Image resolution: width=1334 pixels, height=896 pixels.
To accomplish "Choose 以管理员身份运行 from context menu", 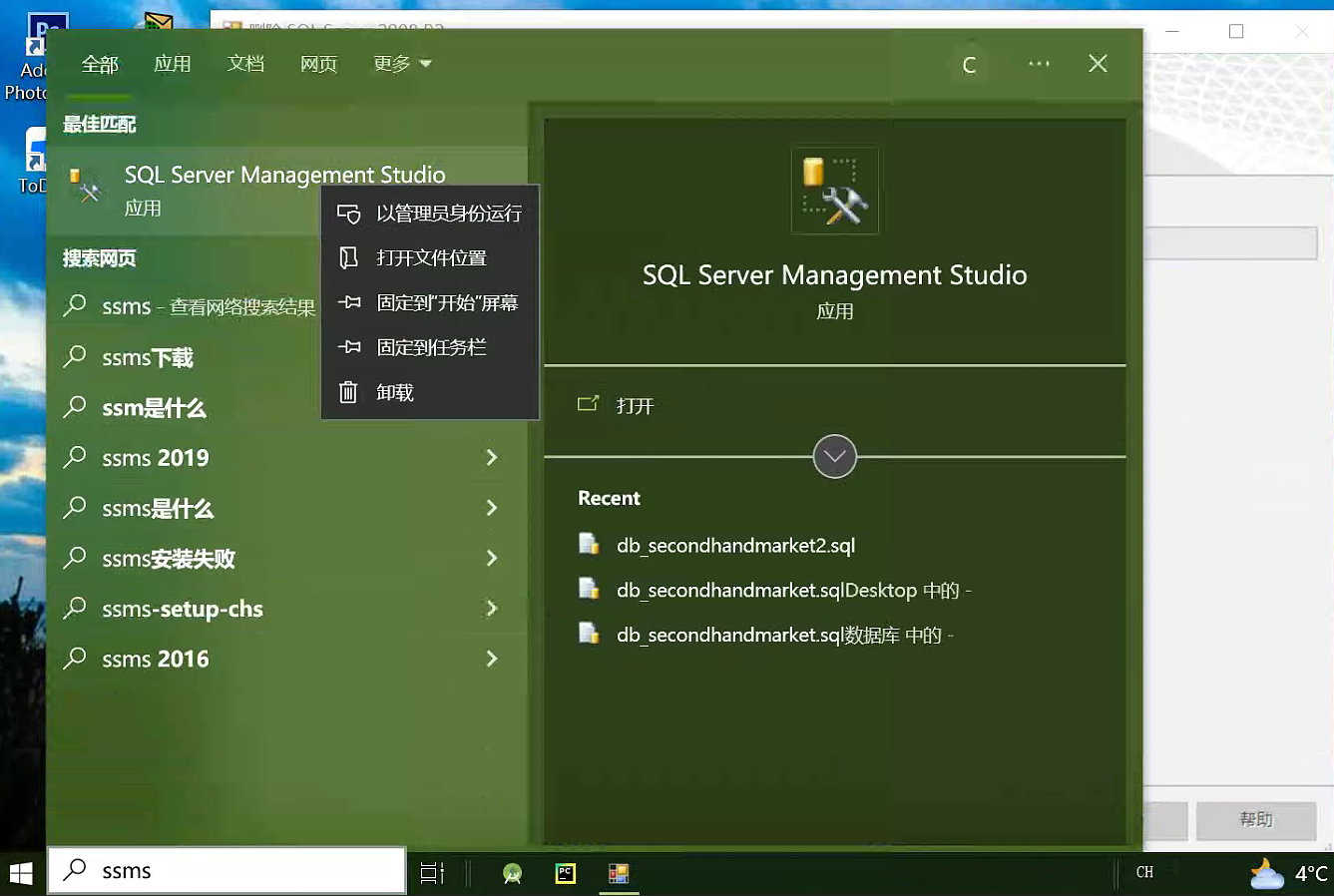I will [x=430, y=214].
